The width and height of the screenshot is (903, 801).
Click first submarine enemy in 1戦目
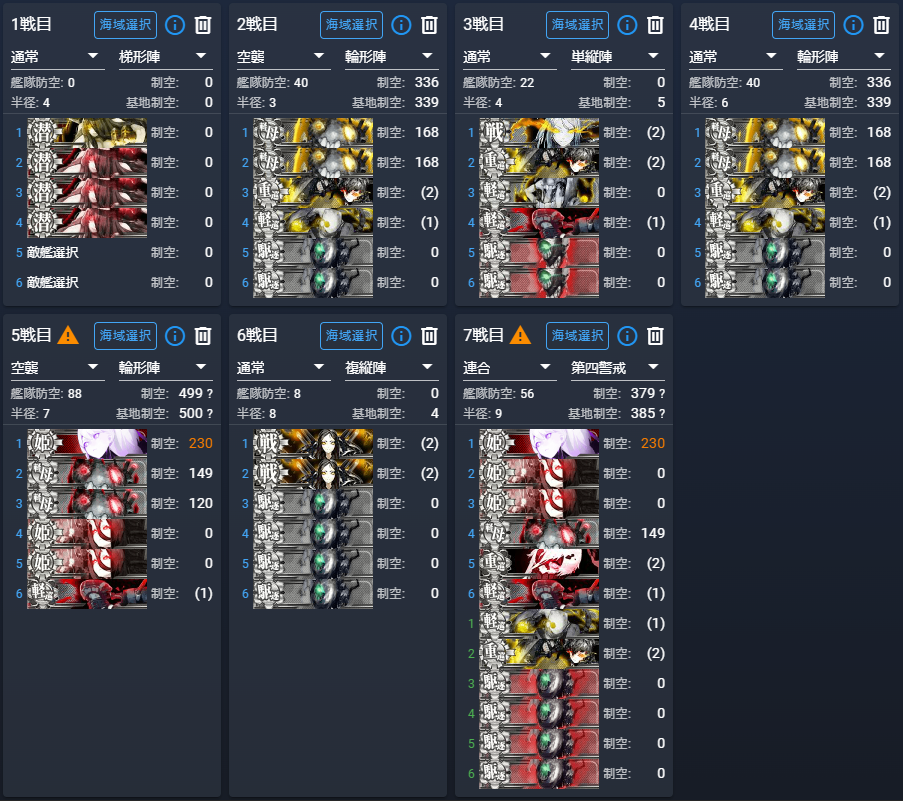tap(87, 132)
